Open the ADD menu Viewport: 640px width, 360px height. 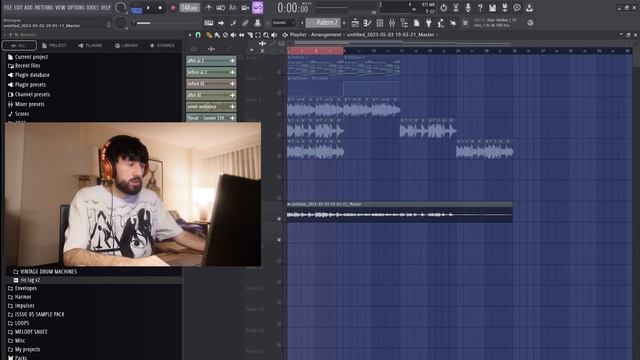point(28,7)
